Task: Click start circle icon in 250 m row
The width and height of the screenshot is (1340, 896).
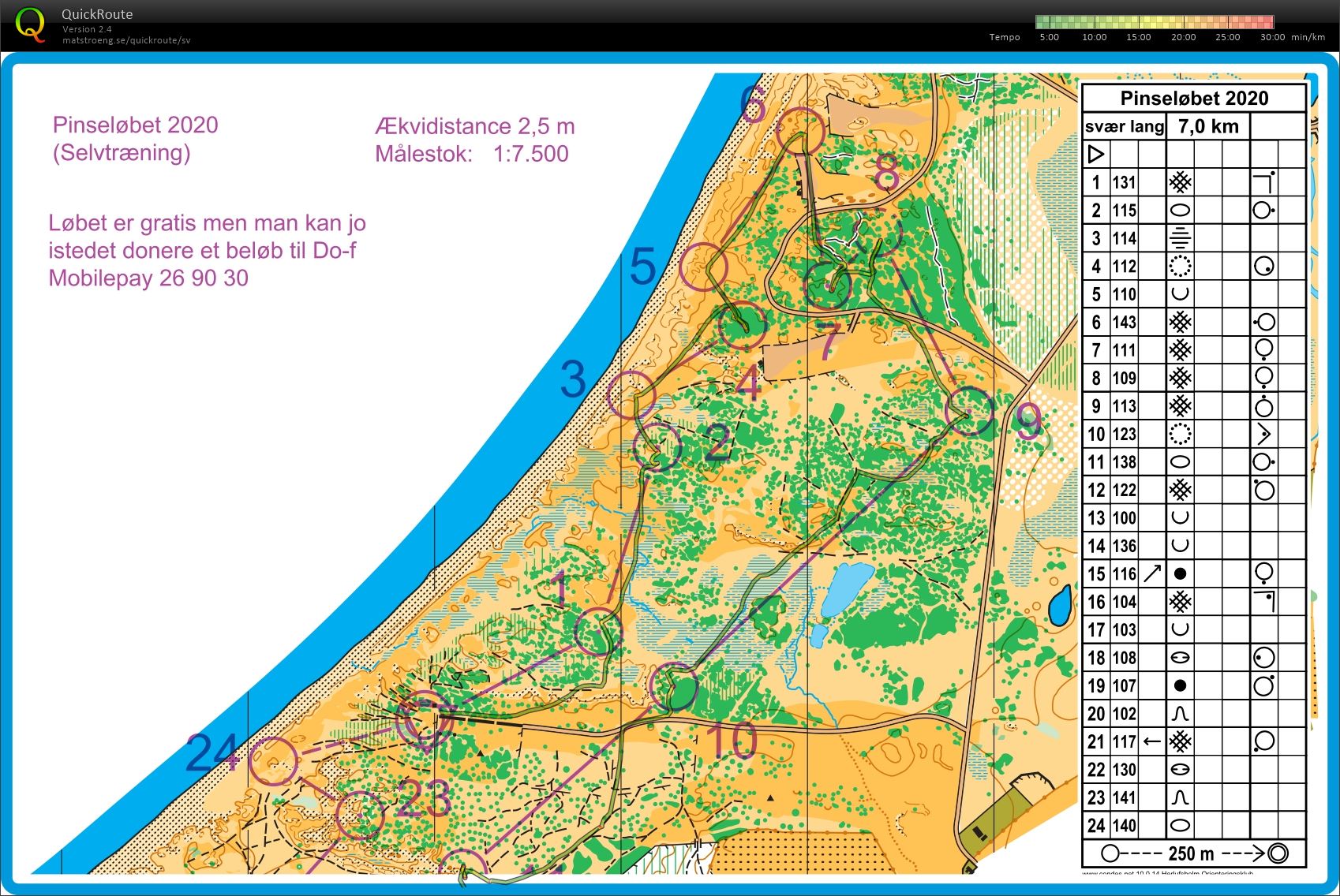Action: [1110, 853]
